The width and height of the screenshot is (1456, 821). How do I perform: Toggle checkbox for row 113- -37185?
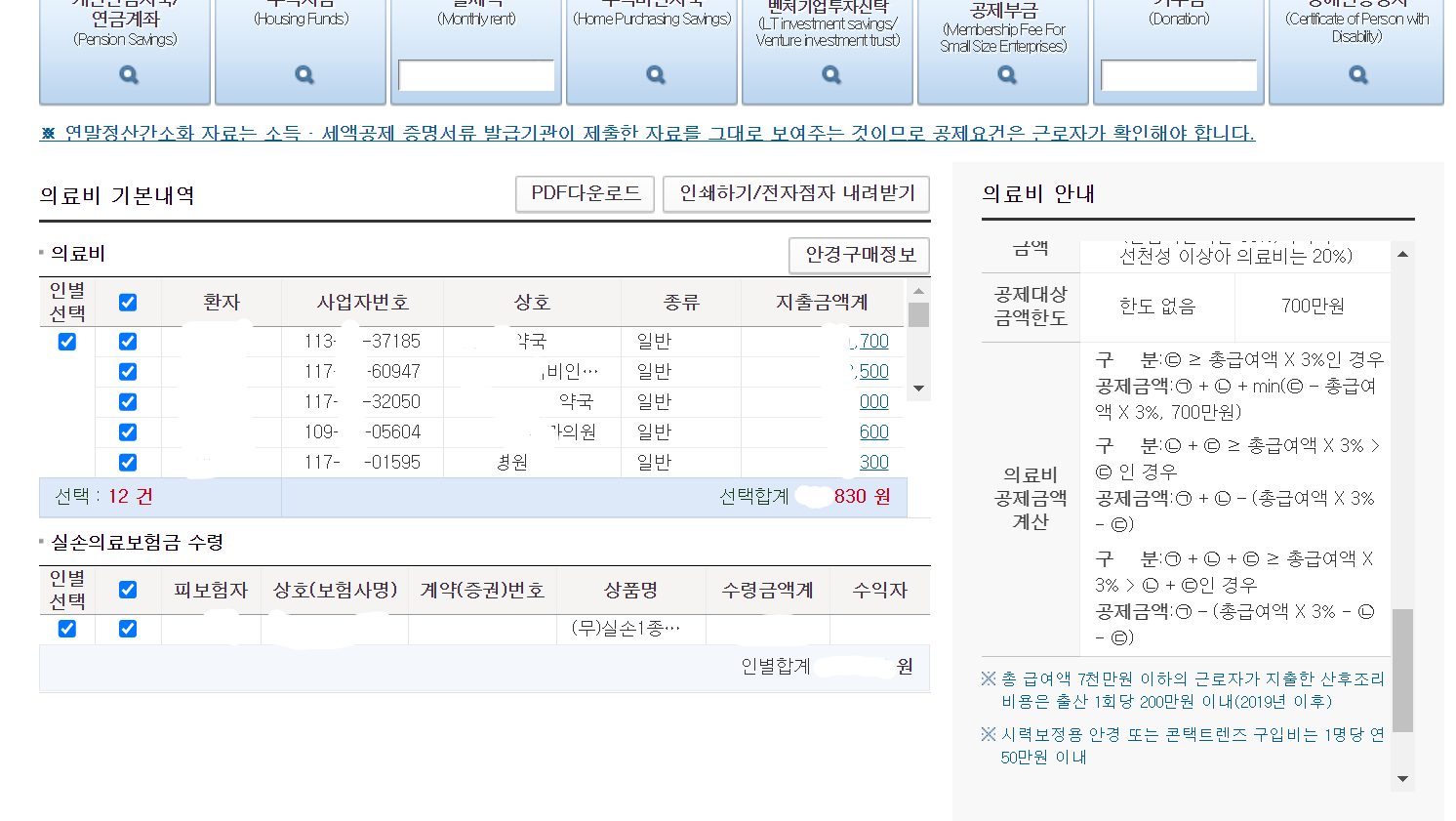[x=128, y=342]
